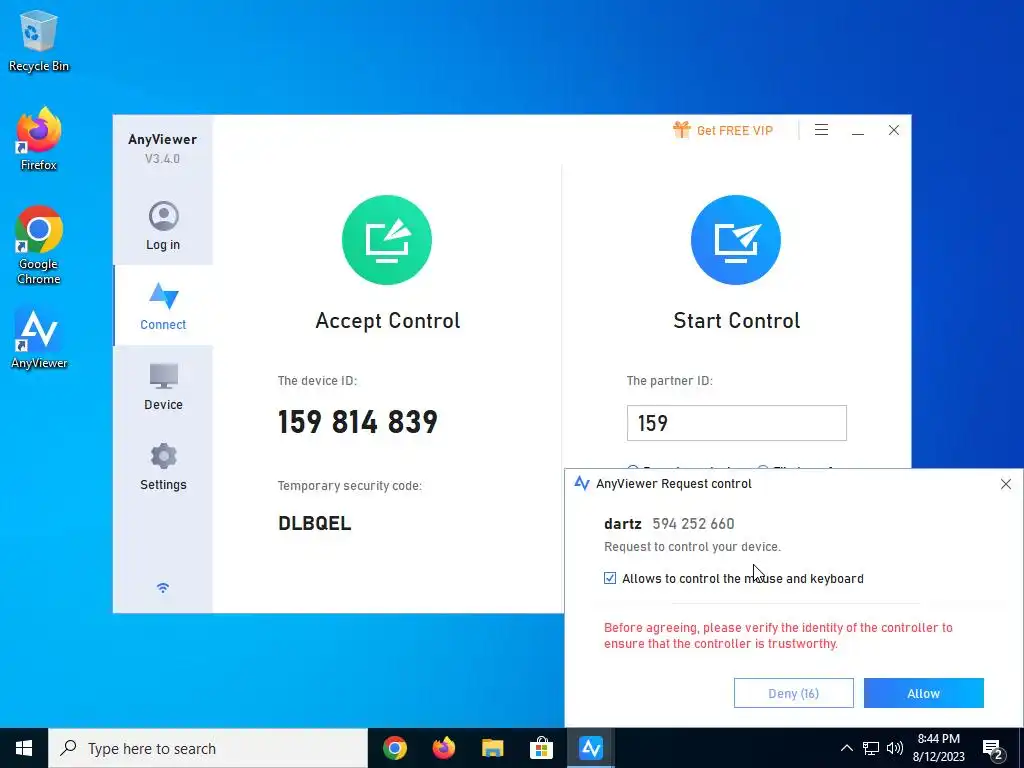
Task: Click the volume tray icon
Action: coord(895,748)
